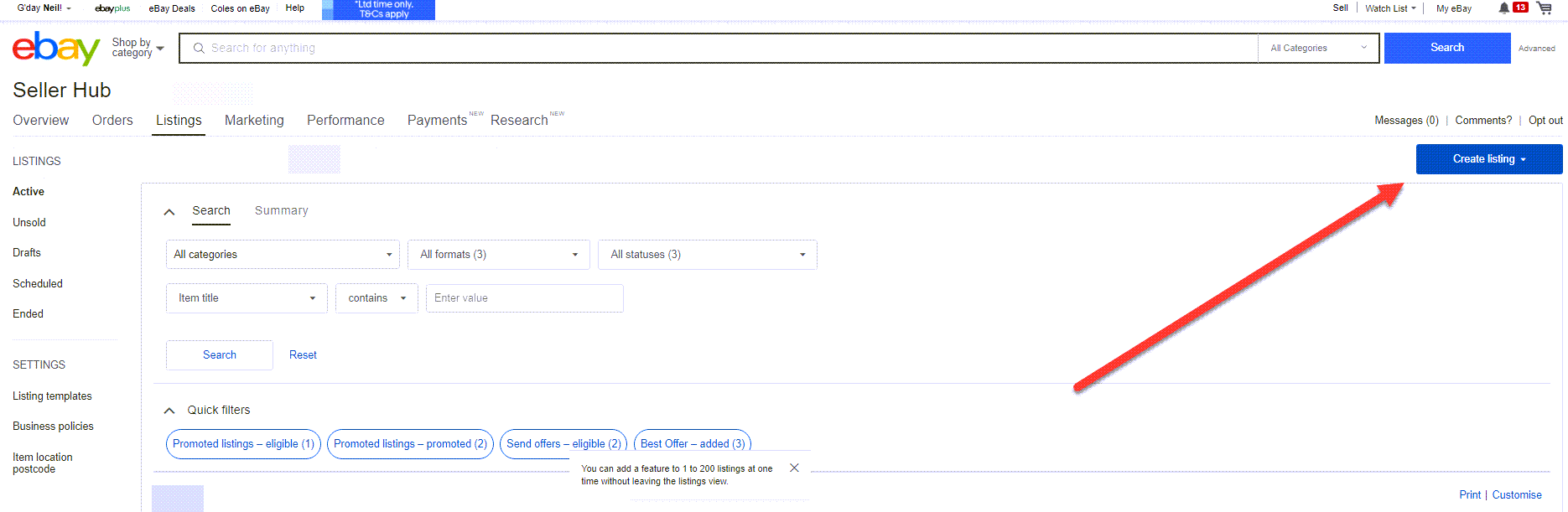Expand the G'day Neil account menu

click(x=44, y=8)
